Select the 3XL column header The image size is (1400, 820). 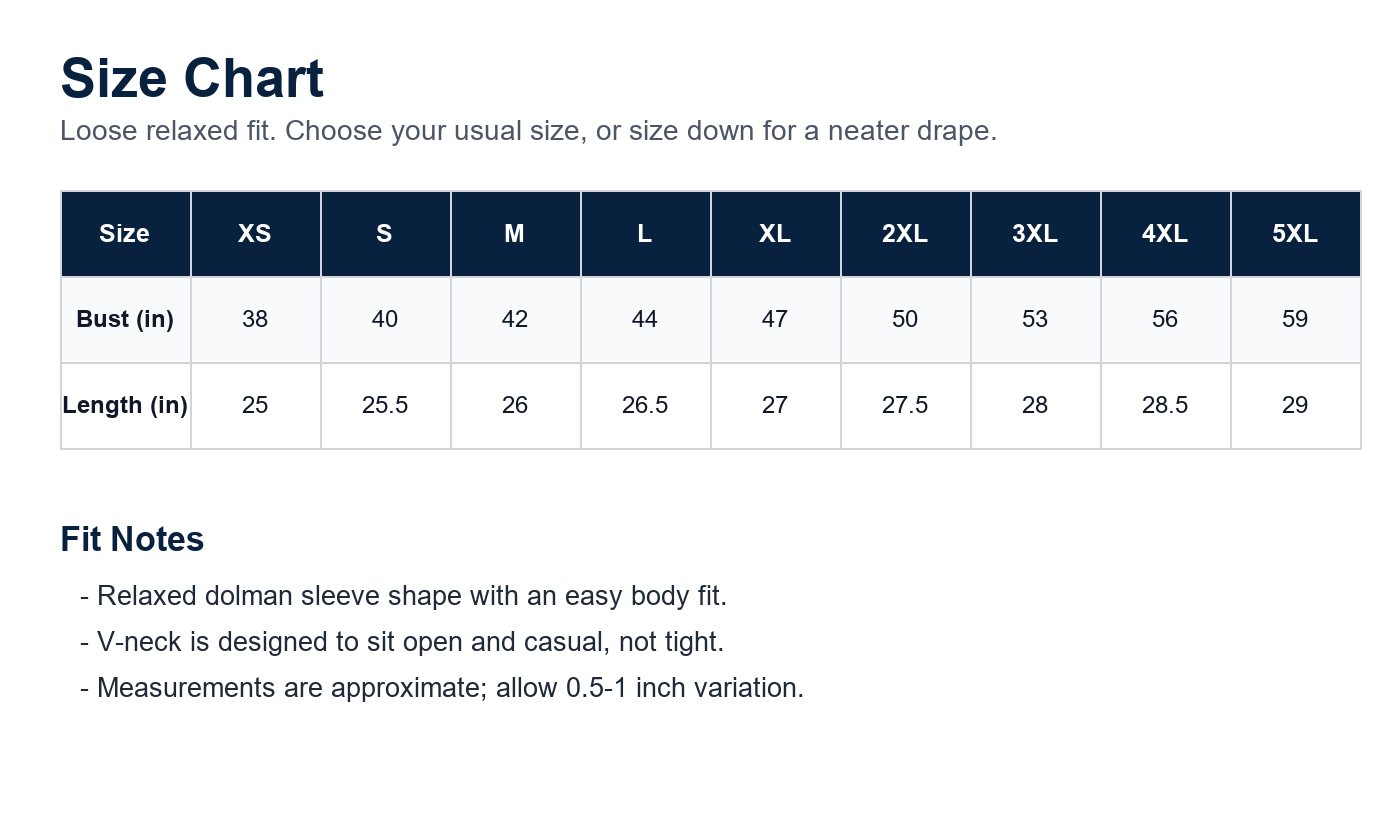pyautogui.click(x=1035, y=234)
